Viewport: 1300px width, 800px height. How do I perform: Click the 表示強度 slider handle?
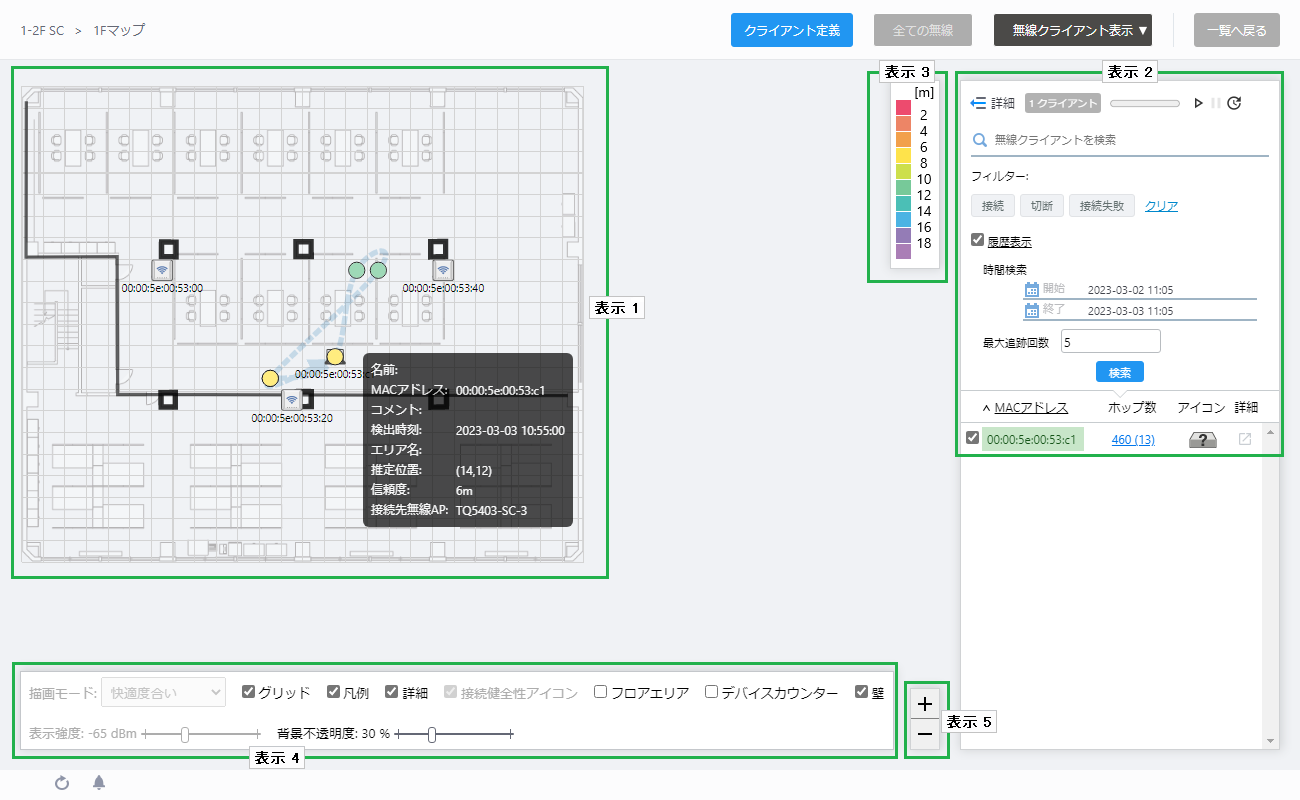pos(185,735)
